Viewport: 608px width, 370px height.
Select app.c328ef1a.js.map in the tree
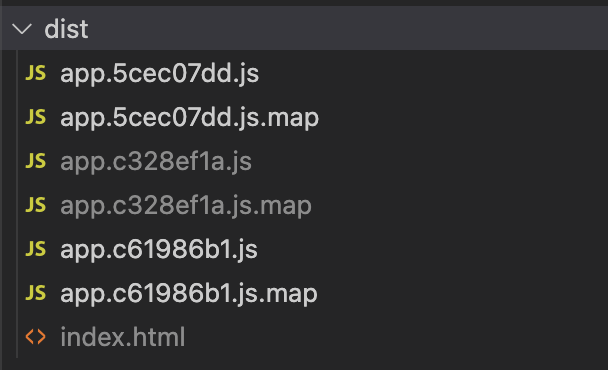click(x=186, y=205)
